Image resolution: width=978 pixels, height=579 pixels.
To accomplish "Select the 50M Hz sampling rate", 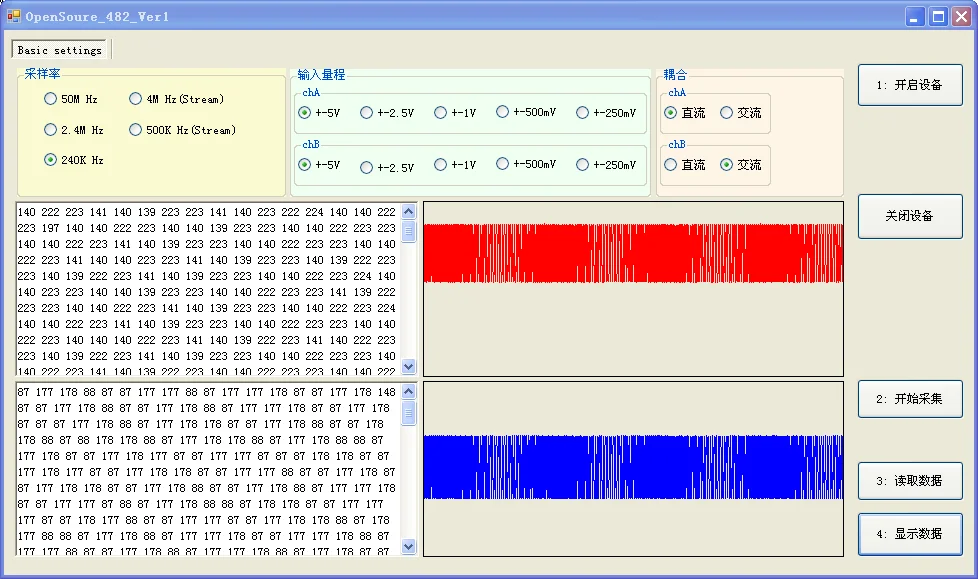I will [x=51, y=99].
